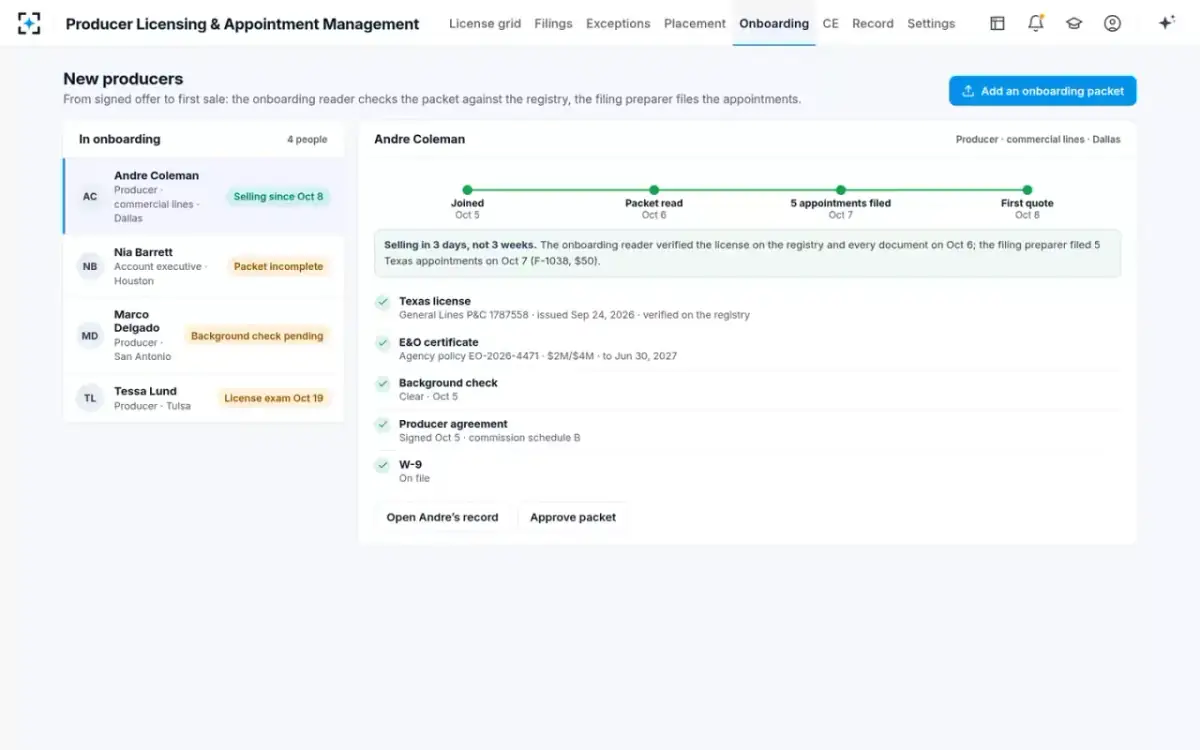
Task: Select the Onboarding tab
Action: pyautogui.click(x=774, y=23)
